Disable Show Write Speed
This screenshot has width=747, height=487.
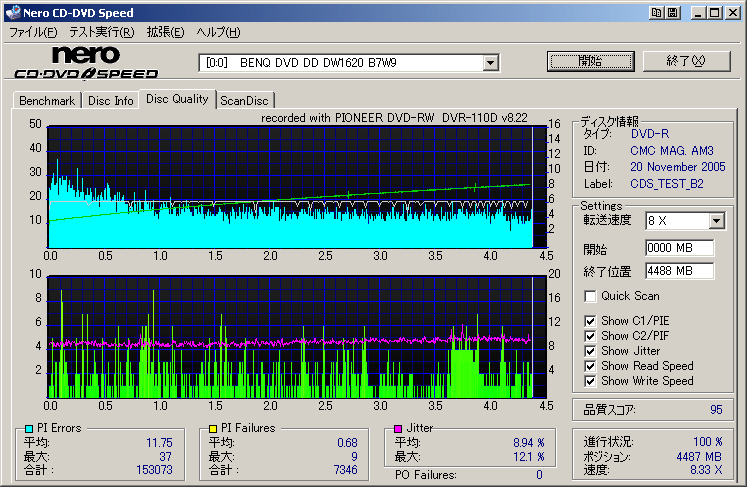coord(590,381)
